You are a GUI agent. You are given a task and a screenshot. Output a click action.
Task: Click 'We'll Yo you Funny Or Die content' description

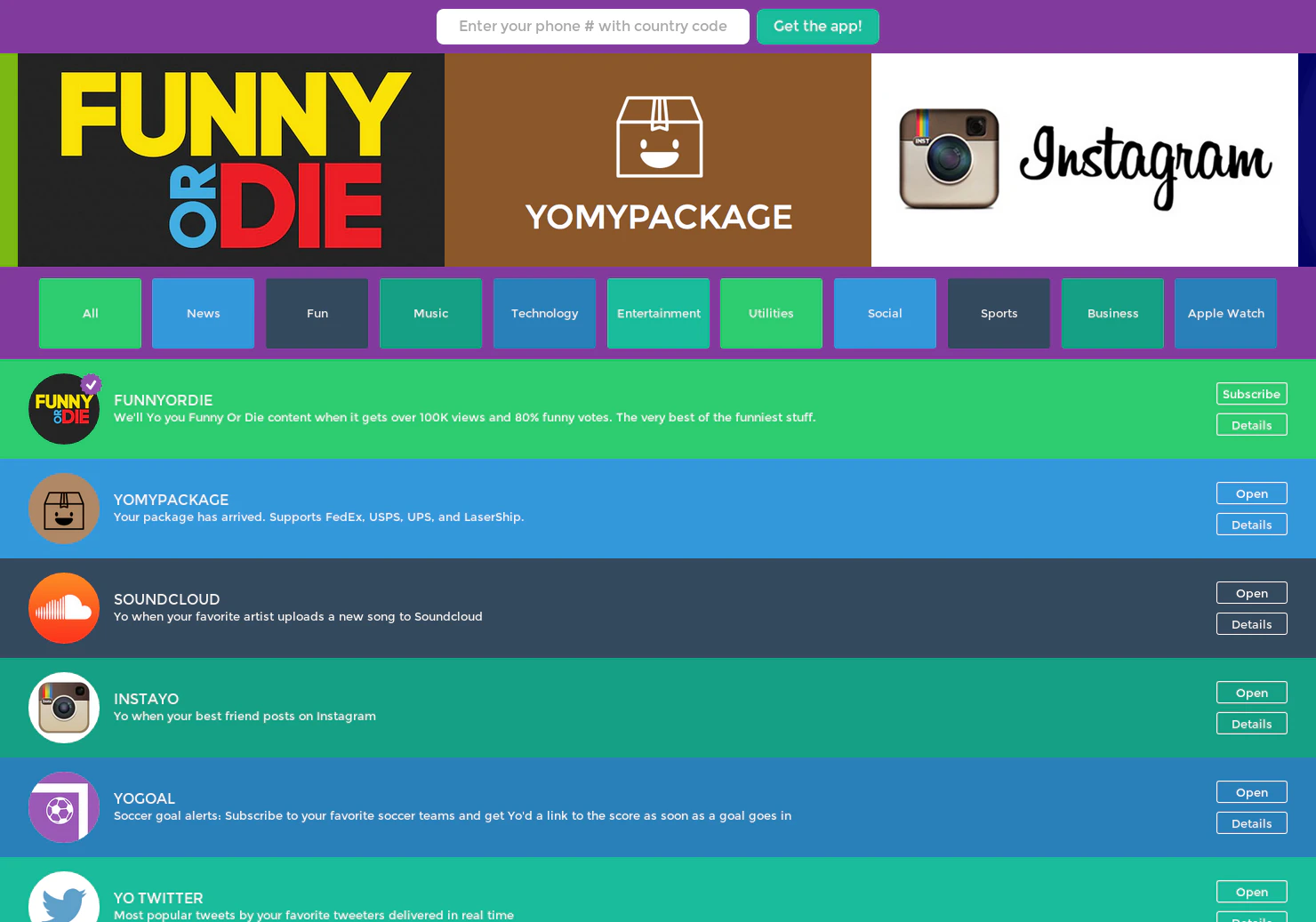click(x=465, y=417)
